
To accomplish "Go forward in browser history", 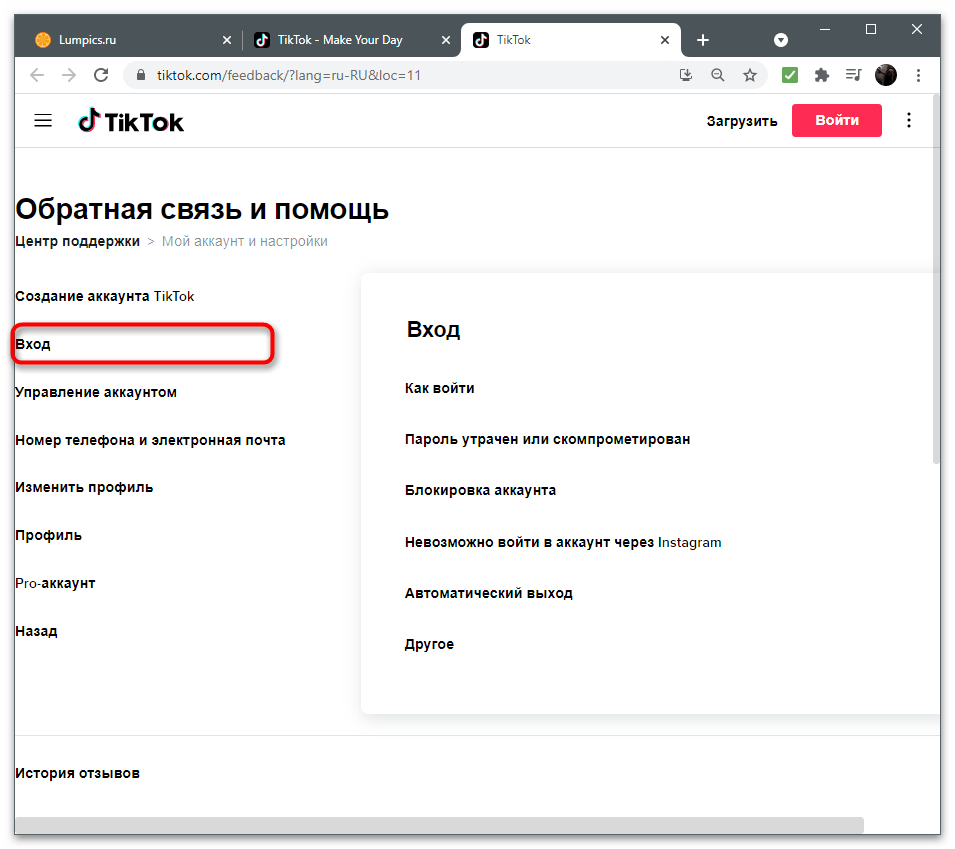I will 69,75.
